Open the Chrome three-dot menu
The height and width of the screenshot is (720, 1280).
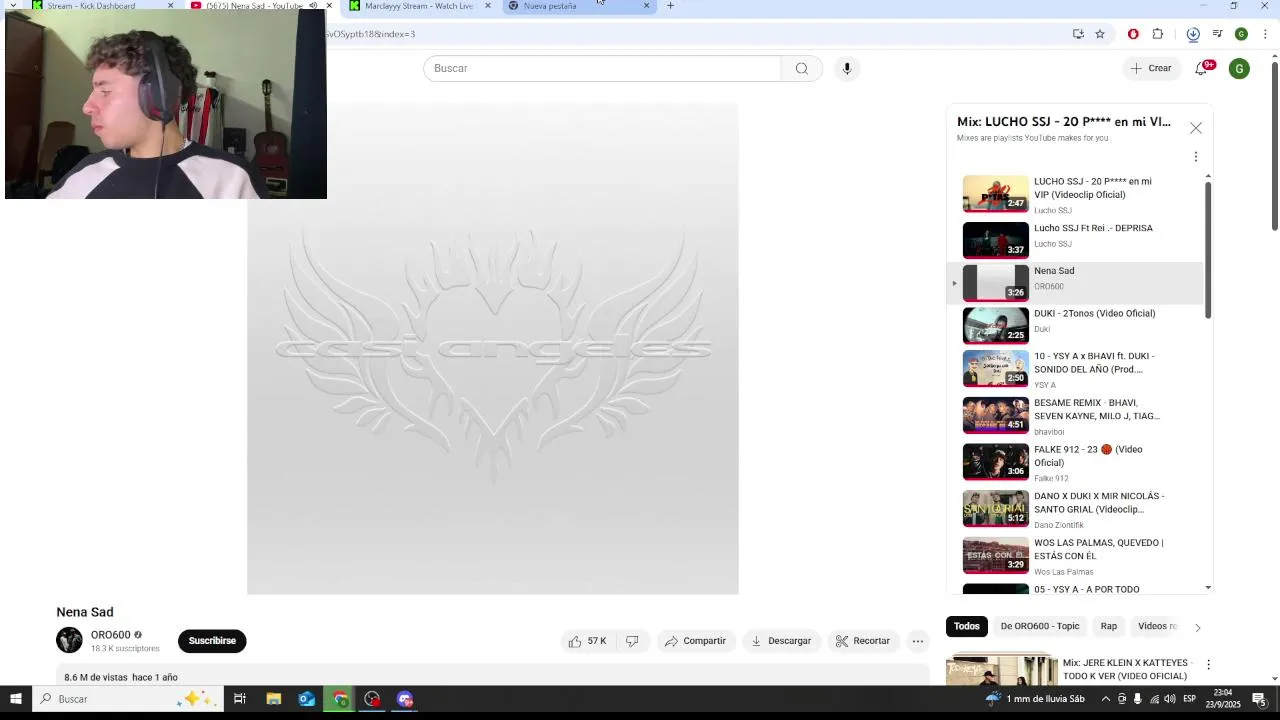click(x=1265, y=34)
